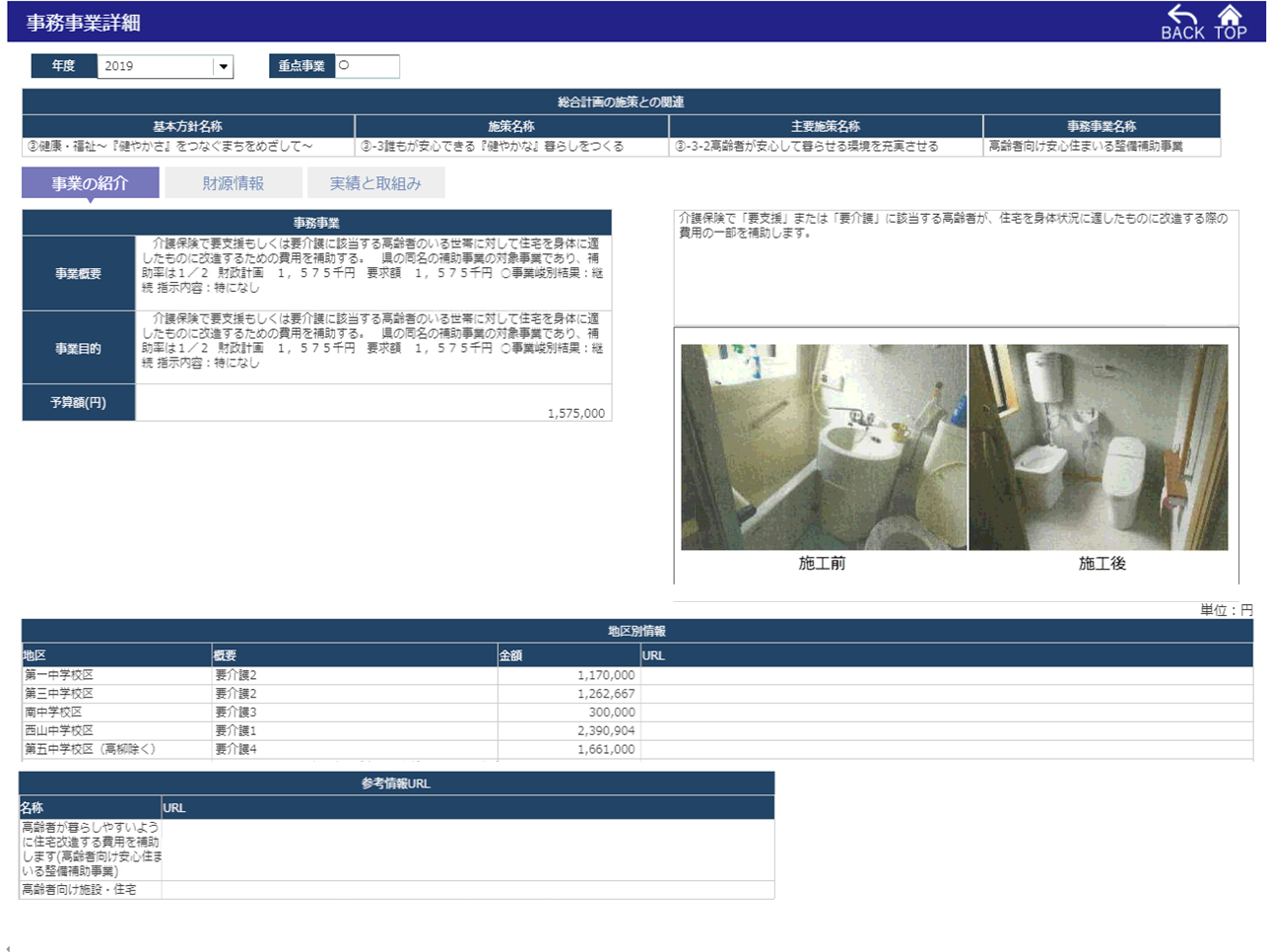Click the 2019 year value box
Image resolution: width=1270 pixels, height=952 pixels.
(155, 67)
